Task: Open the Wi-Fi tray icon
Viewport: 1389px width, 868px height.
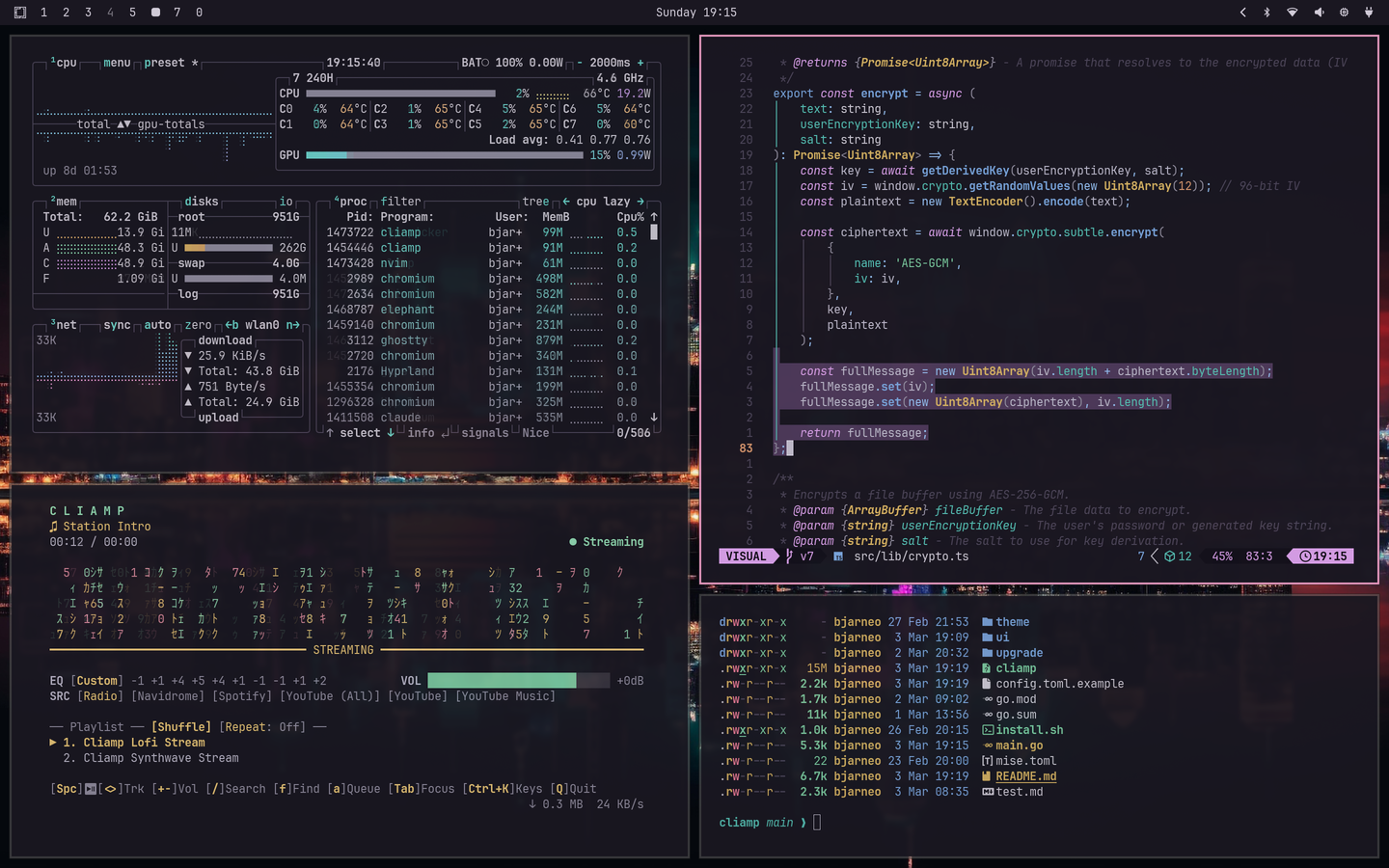Action: (x=1293, y=13)
